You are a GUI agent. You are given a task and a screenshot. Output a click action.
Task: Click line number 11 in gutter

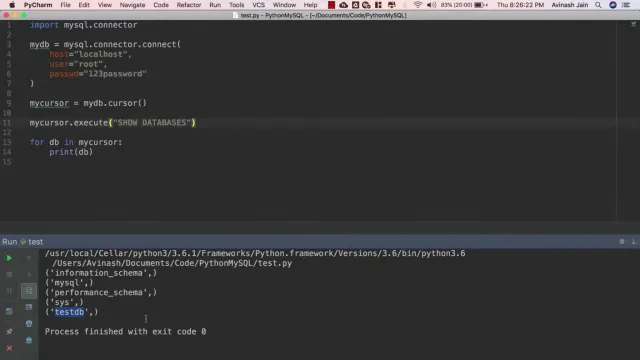tap(7, 123)
